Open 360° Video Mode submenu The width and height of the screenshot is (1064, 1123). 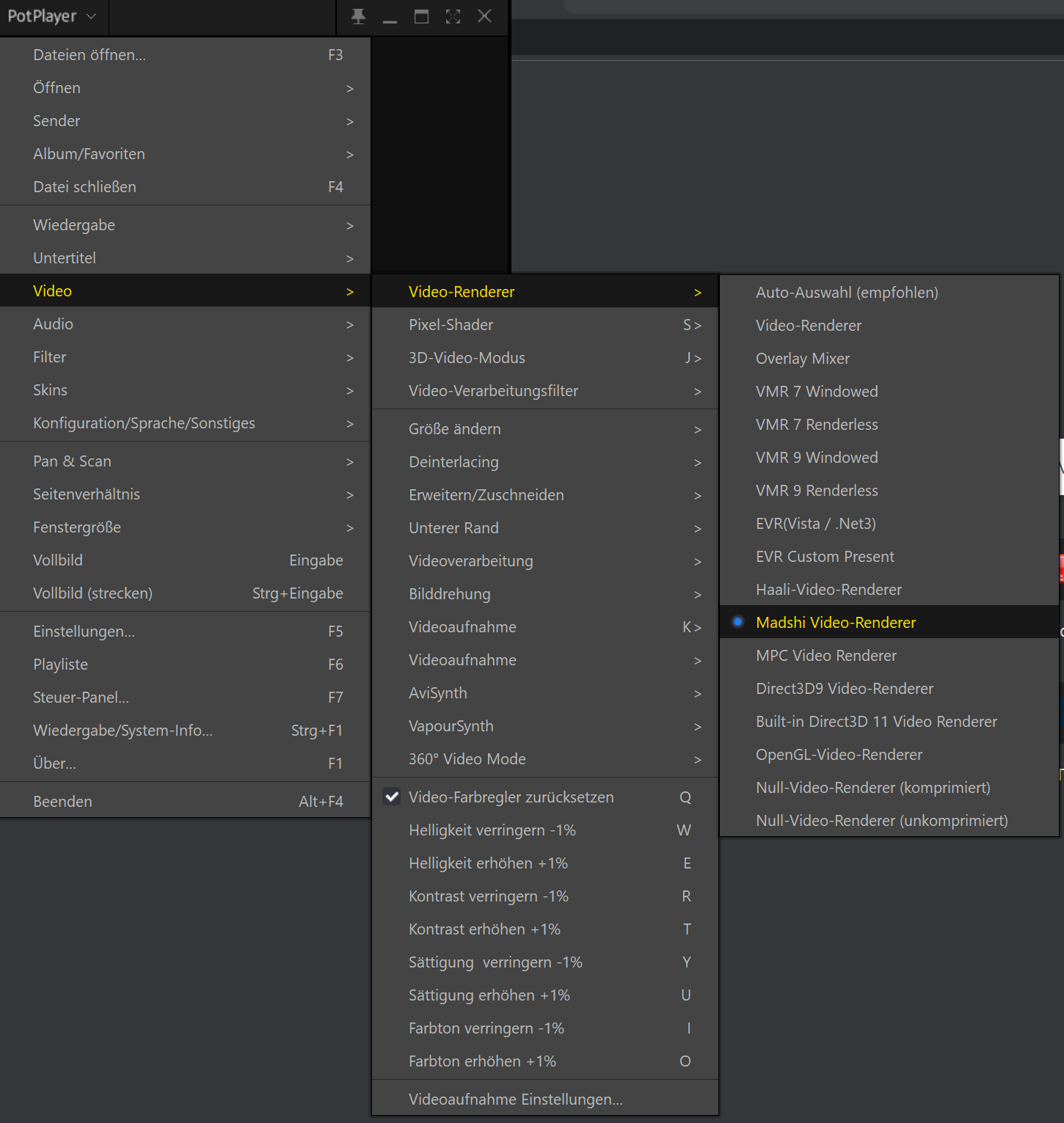(545, 758)
